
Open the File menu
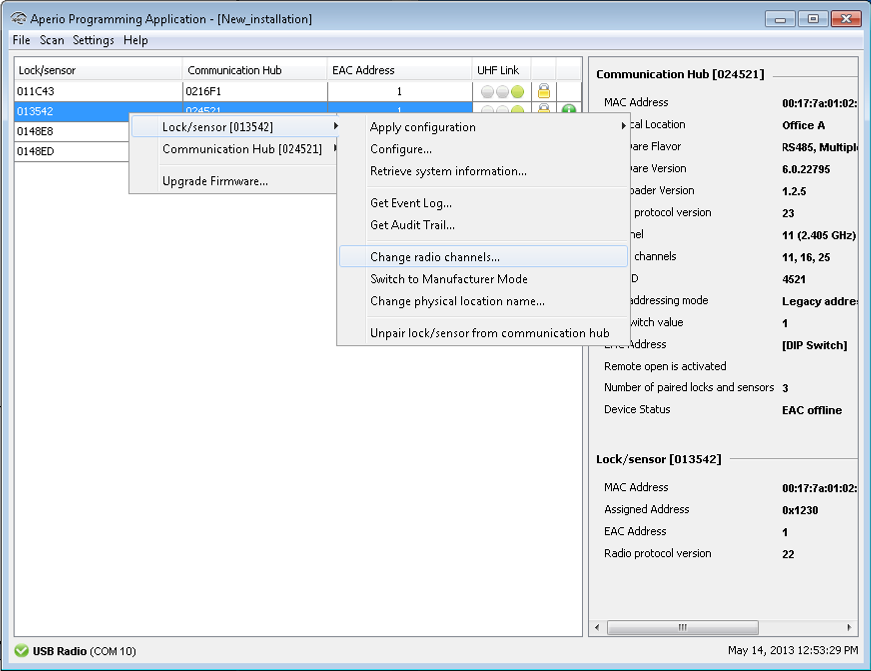(21, 40)
